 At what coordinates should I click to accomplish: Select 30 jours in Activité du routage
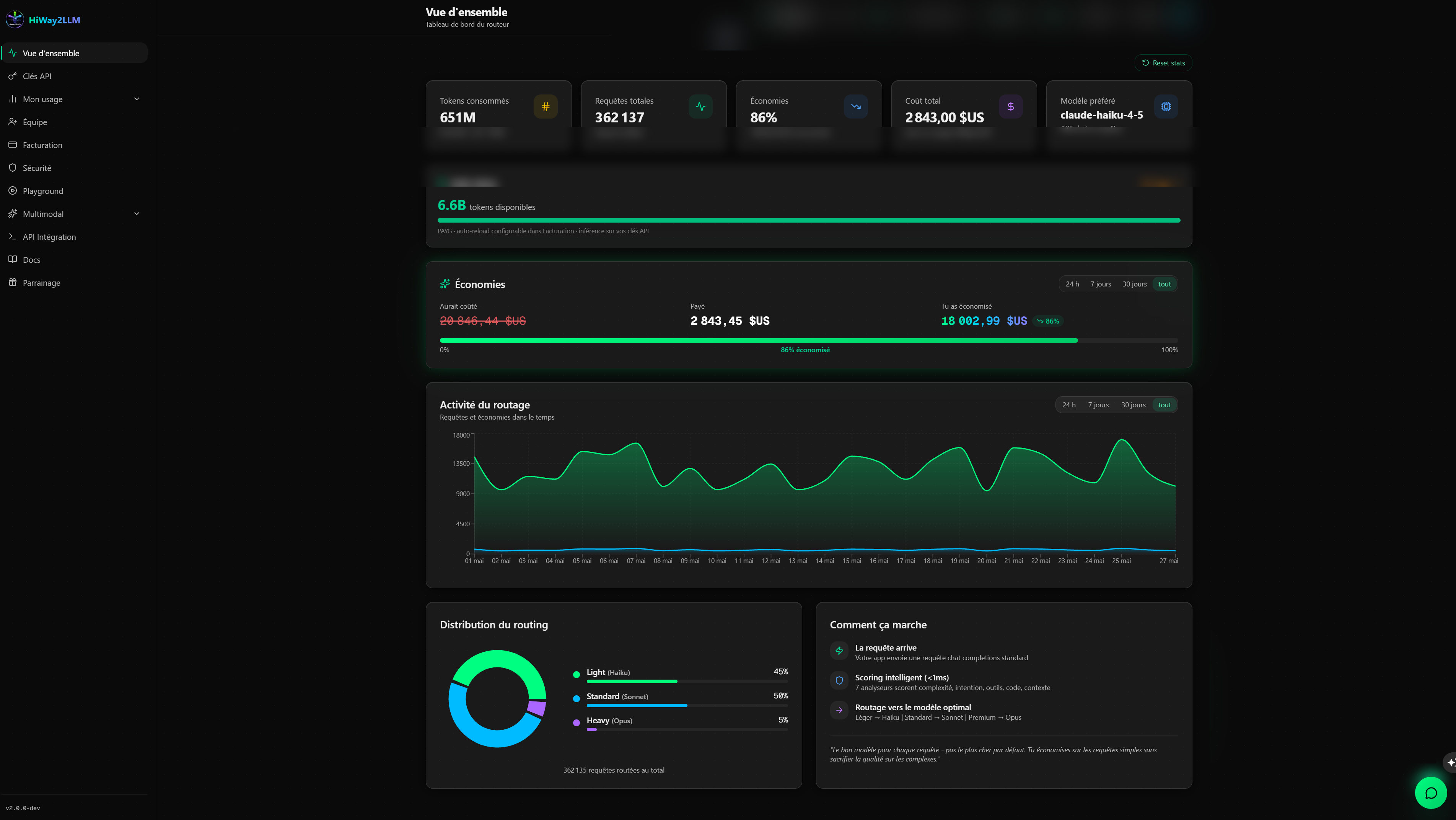tap(1133, 405)
